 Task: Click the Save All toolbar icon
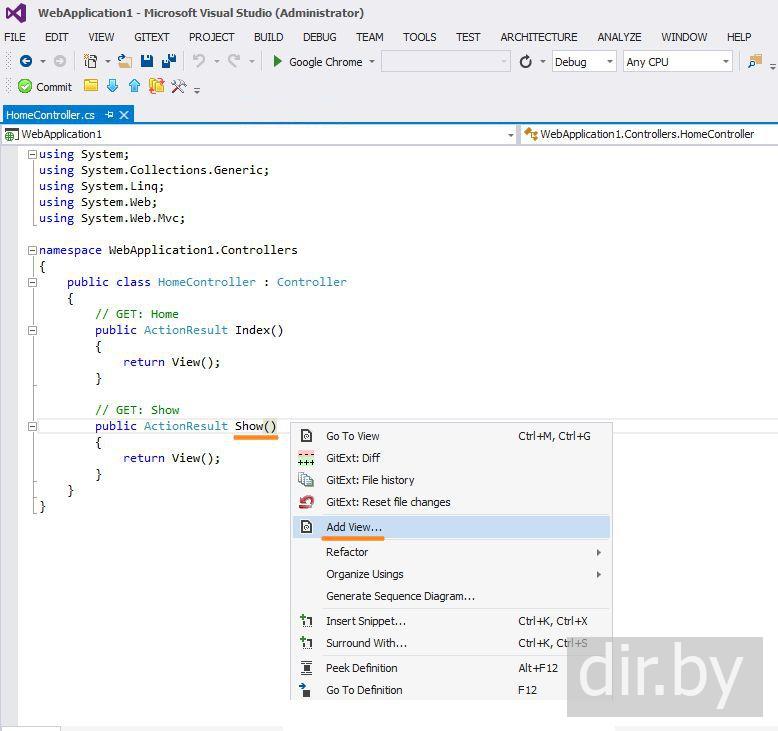point(168,61)
